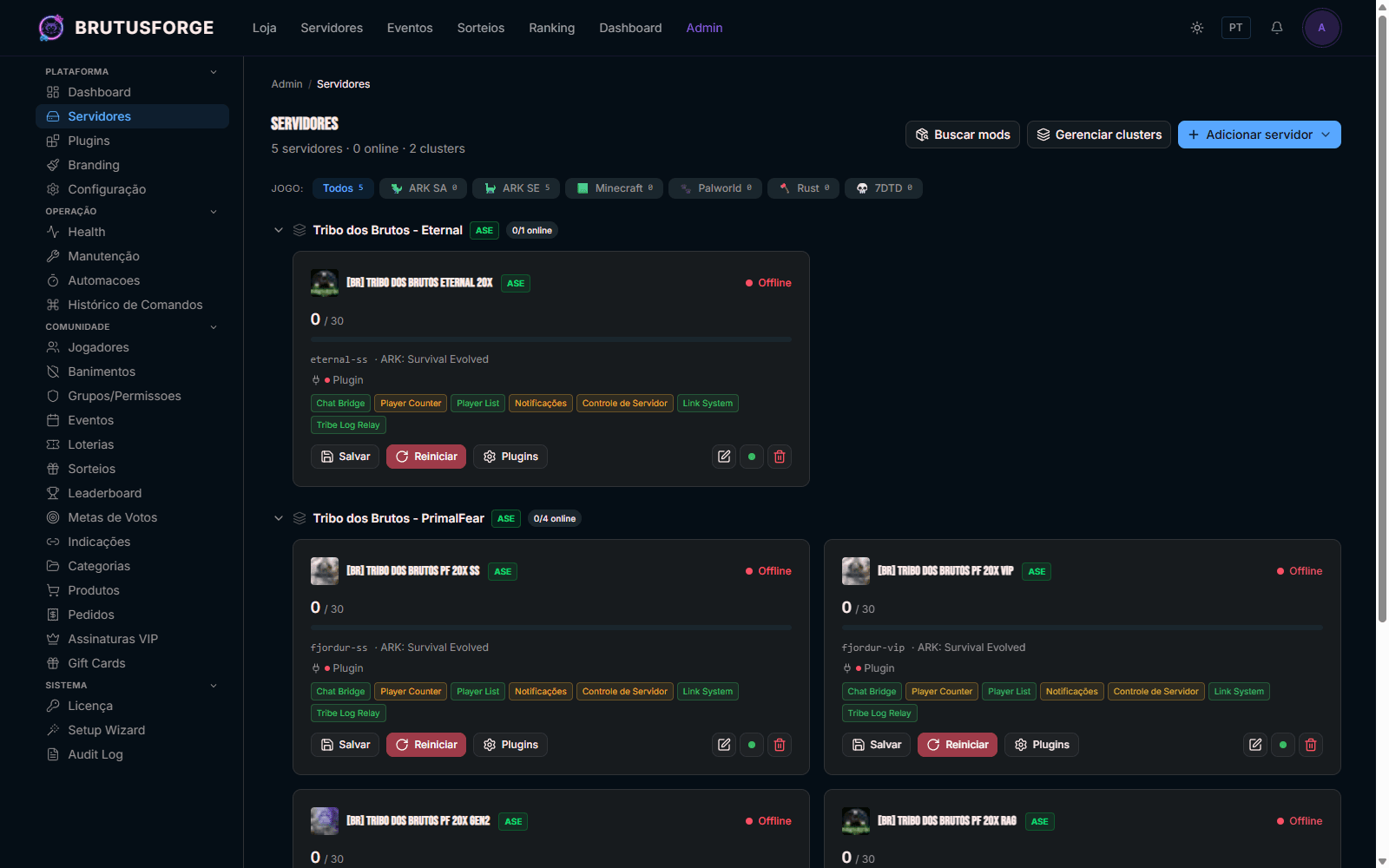Go to Servidores in top navigation
Viewport: 1389px width, 868px height.
pos(332,28)
